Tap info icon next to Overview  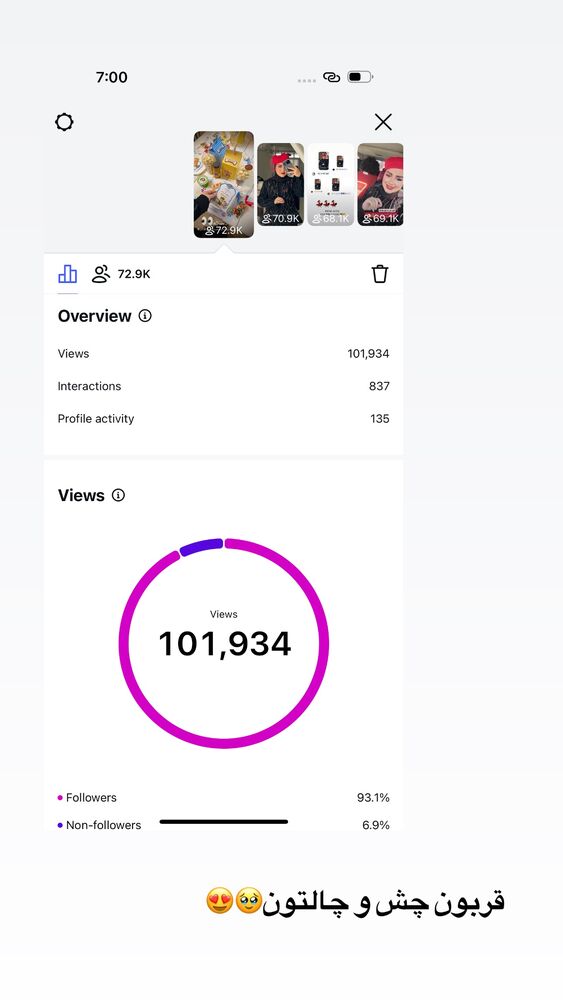tap(145, 316)
